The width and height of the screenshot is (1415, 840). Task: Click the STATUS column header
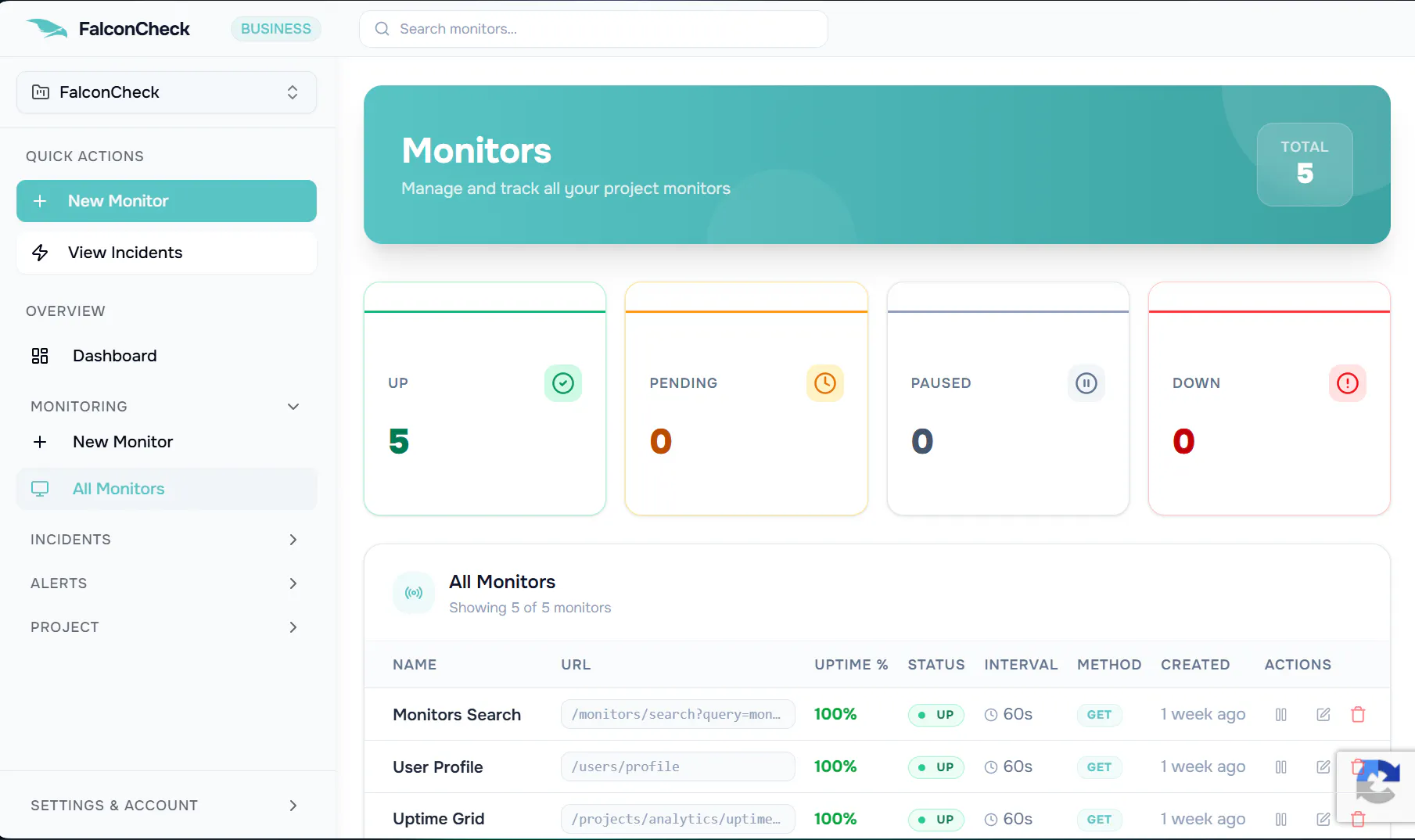(936, 665)
